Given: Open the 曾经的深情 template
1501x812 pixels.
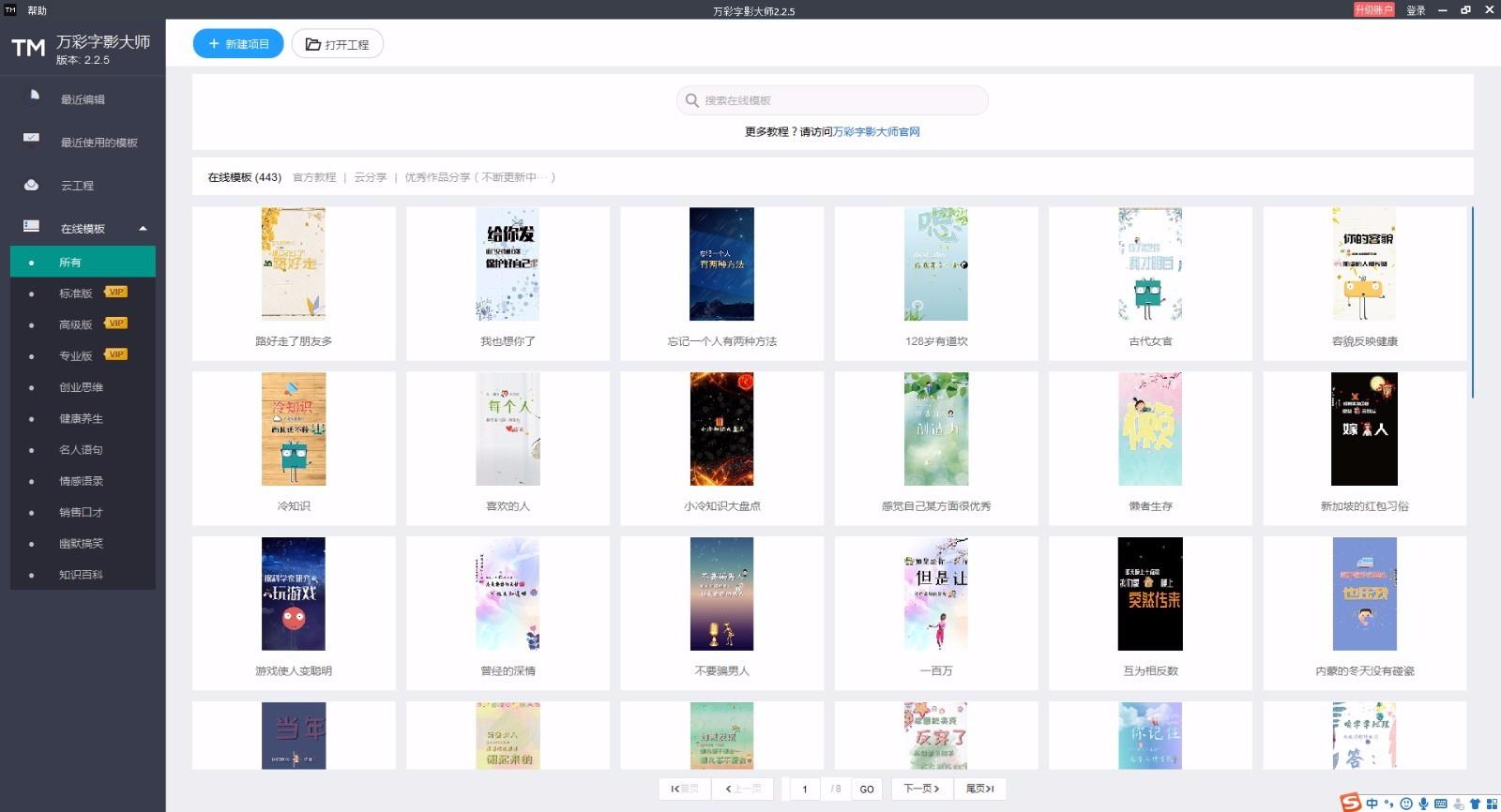Looking at the screenshot, I should [x=508, y=613].
